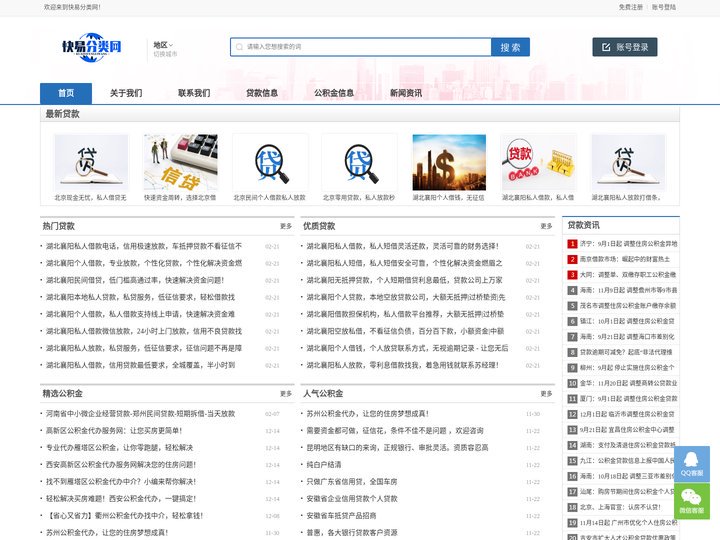Image resolution: width=720 pixels, height=540 pixels.
Task: Open the 信贷 calculator thumbnail
Action: [x=180, y=163]
